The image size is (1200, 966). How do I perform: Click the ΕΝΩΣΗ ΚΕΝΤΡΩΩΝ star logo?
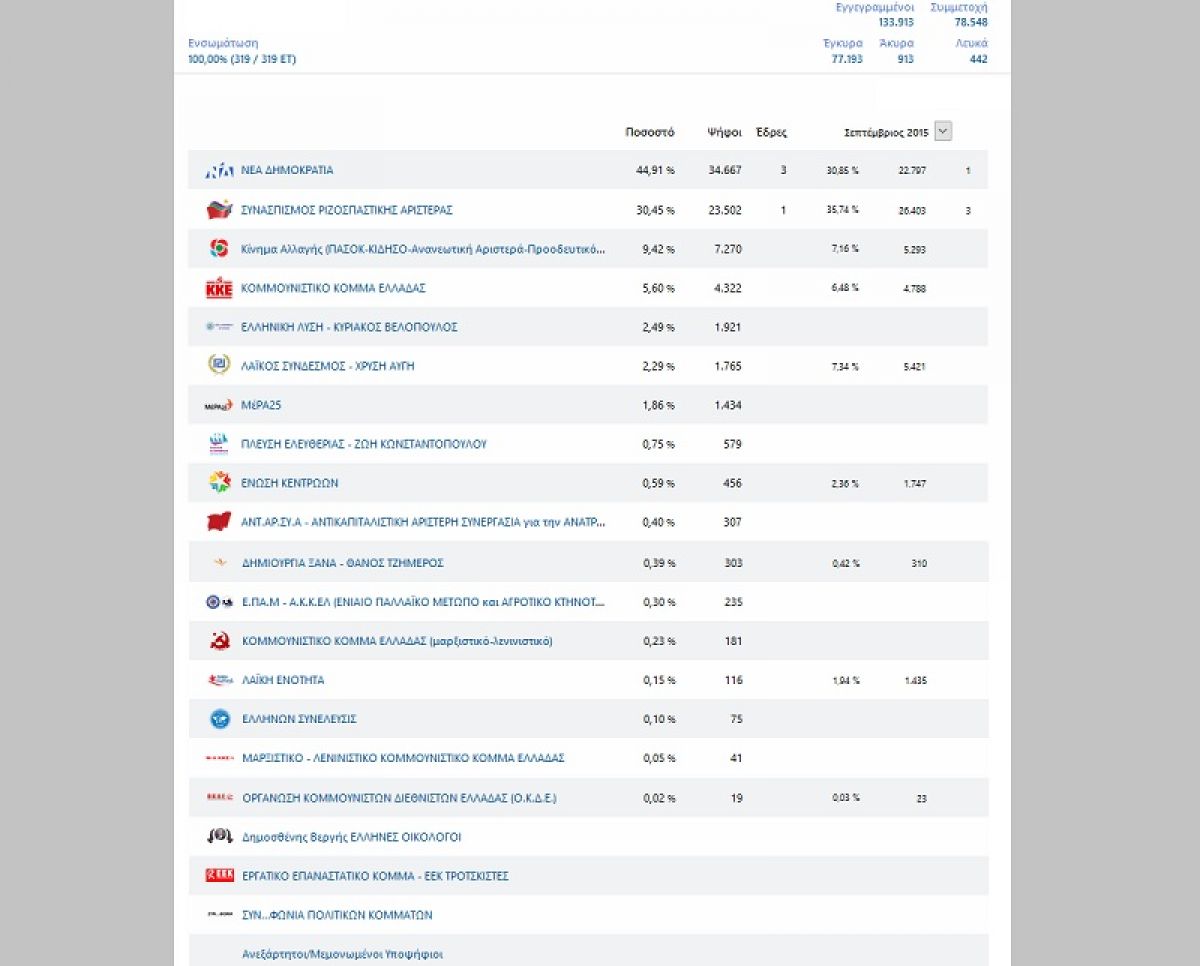(219, 483)
